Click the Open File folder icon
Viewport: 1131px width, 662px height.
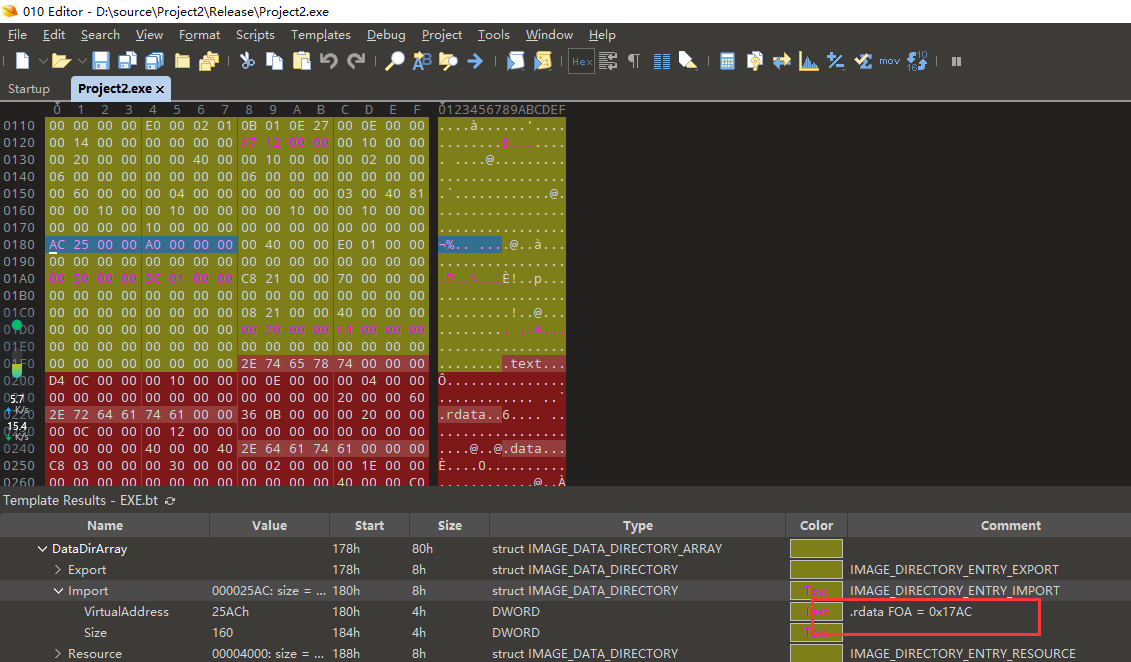(x=61, y=61)
